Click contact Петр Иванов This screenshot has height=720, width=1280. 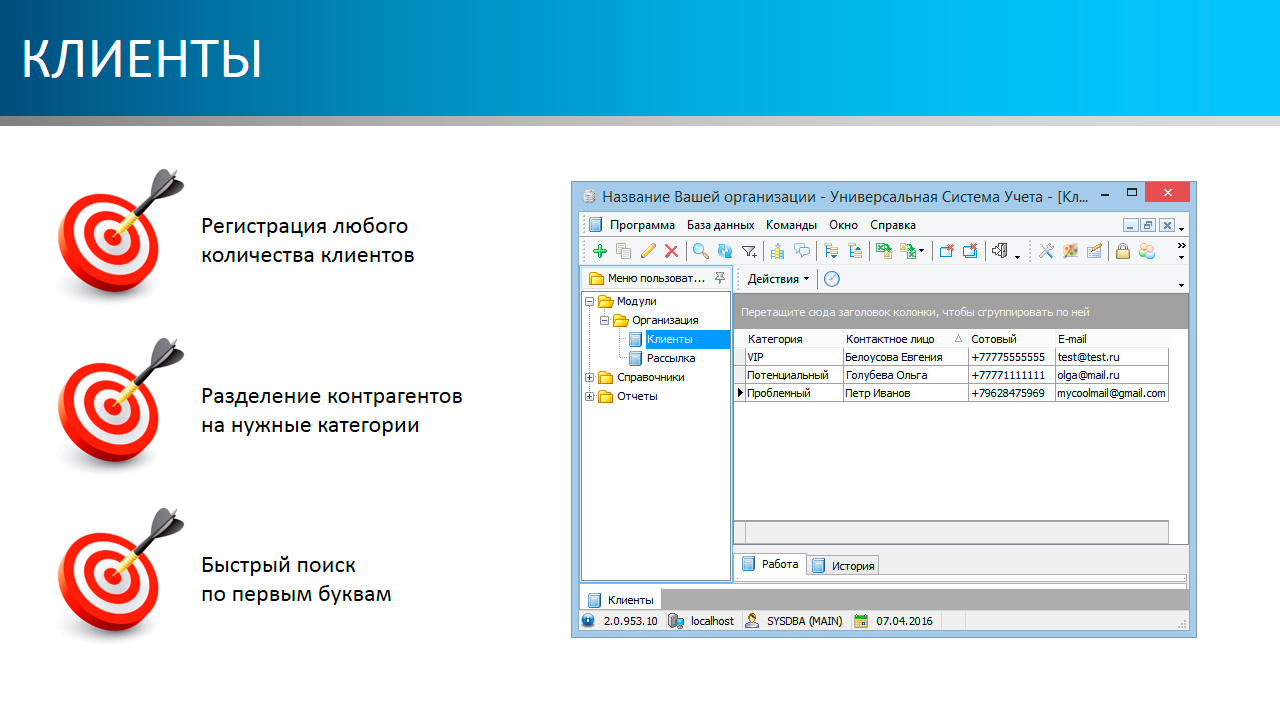click(x=905, y=393)
